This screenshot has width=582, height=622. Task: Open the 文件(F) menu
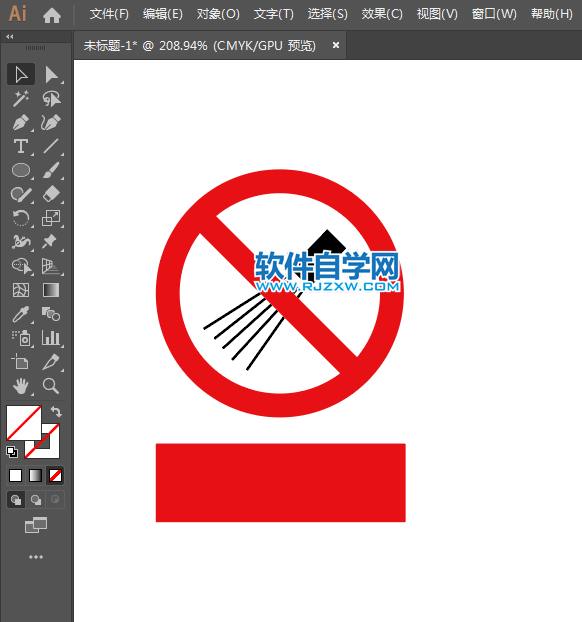[x=109, y=14]
